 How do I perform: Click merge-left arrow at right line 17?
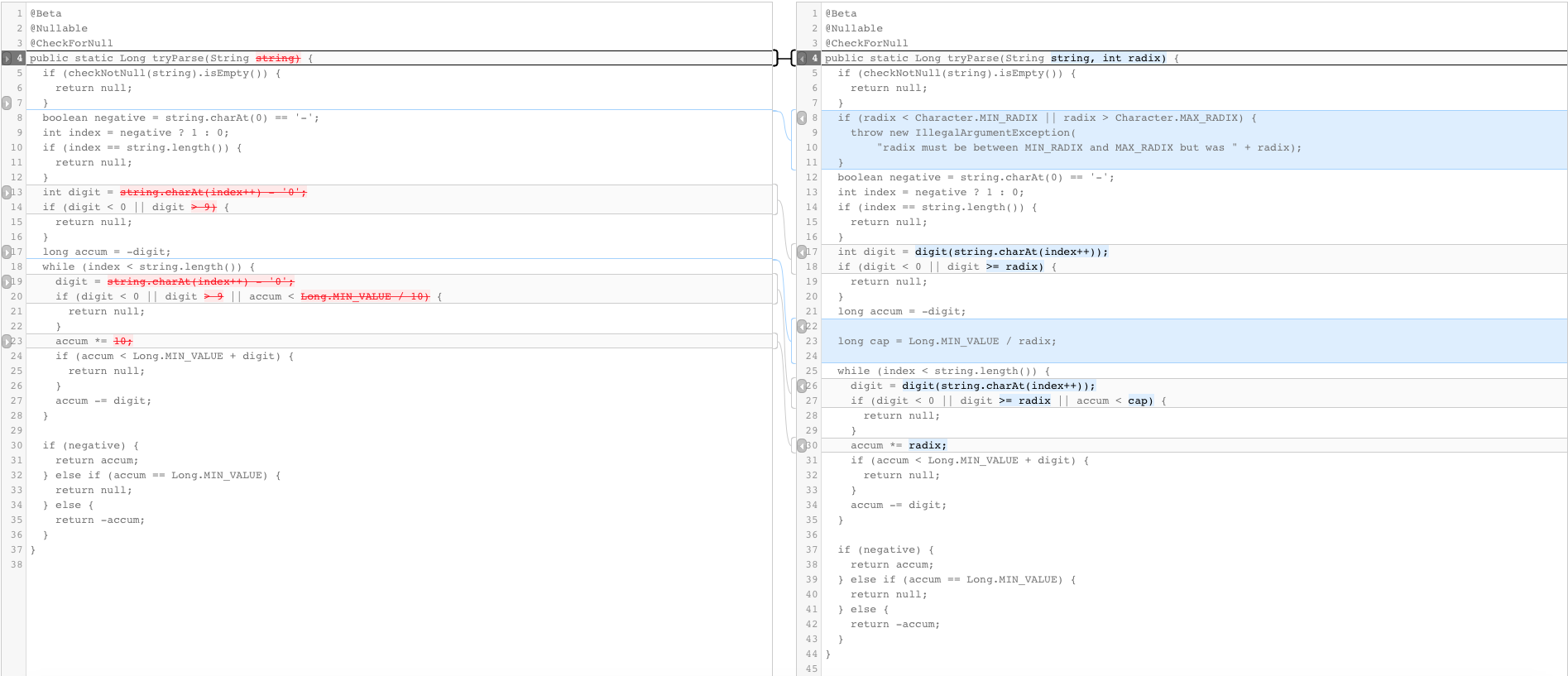pos(802,252)
